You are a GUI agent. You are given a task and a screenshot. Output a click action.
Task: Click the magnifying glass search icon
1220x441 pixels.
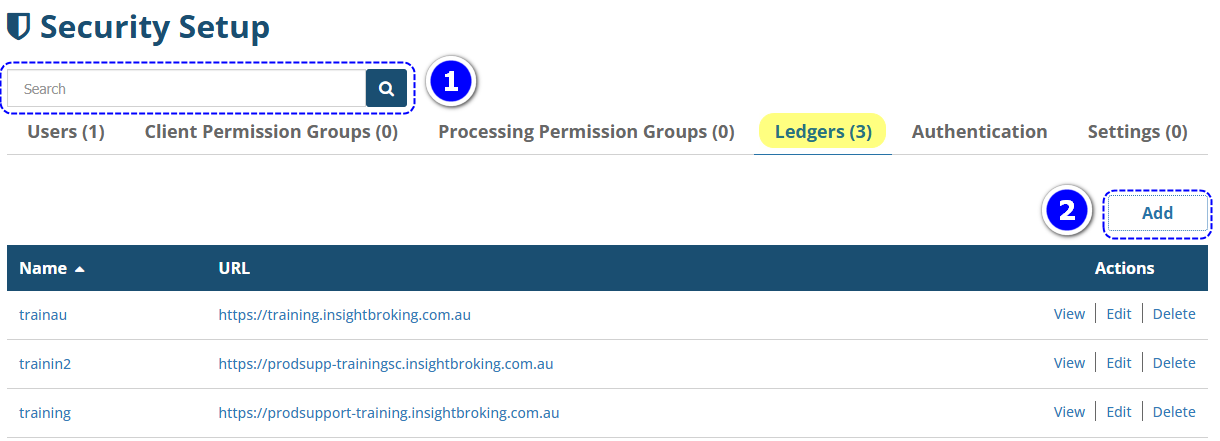[x=386, y=88]
